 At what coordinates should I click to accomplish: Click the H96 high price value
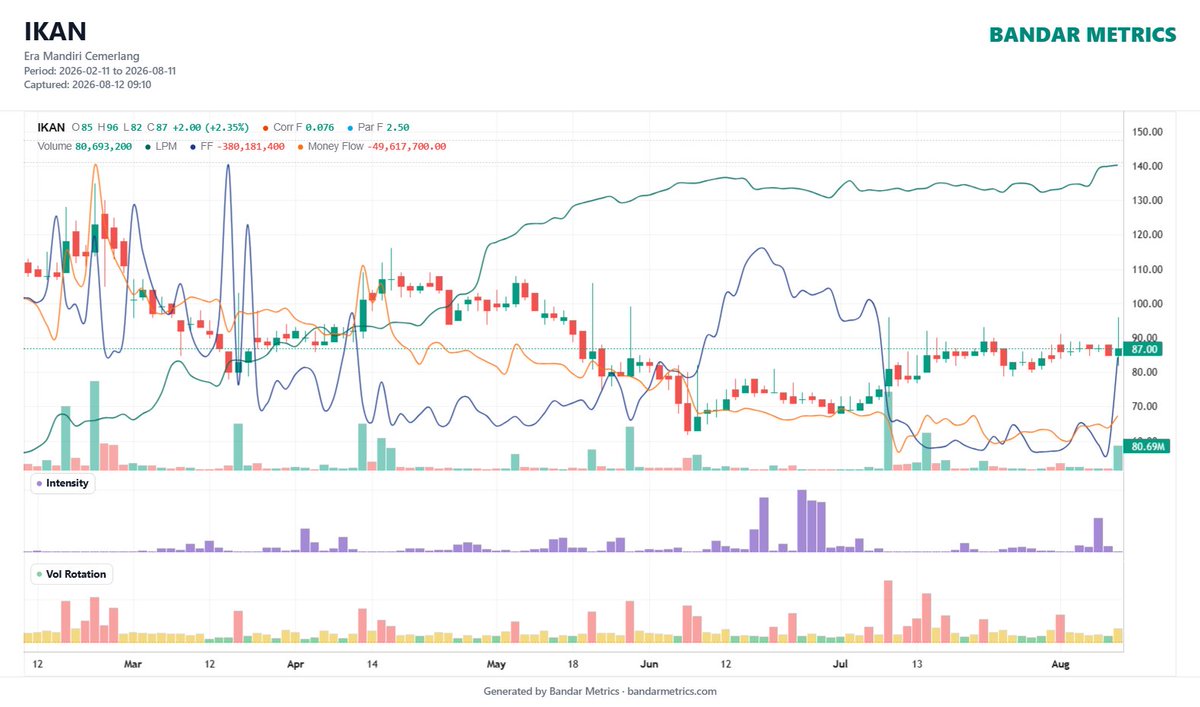(x=107, y=127)
